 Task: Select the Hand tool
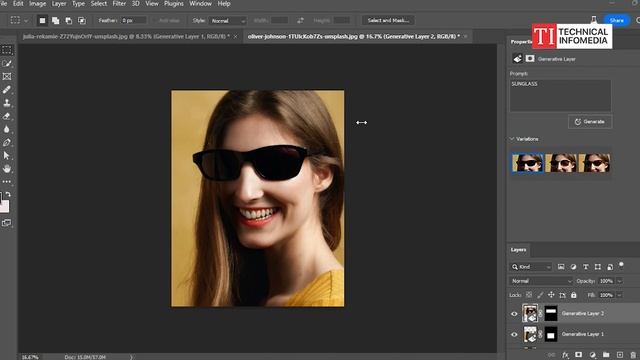[x=7, y=169]
